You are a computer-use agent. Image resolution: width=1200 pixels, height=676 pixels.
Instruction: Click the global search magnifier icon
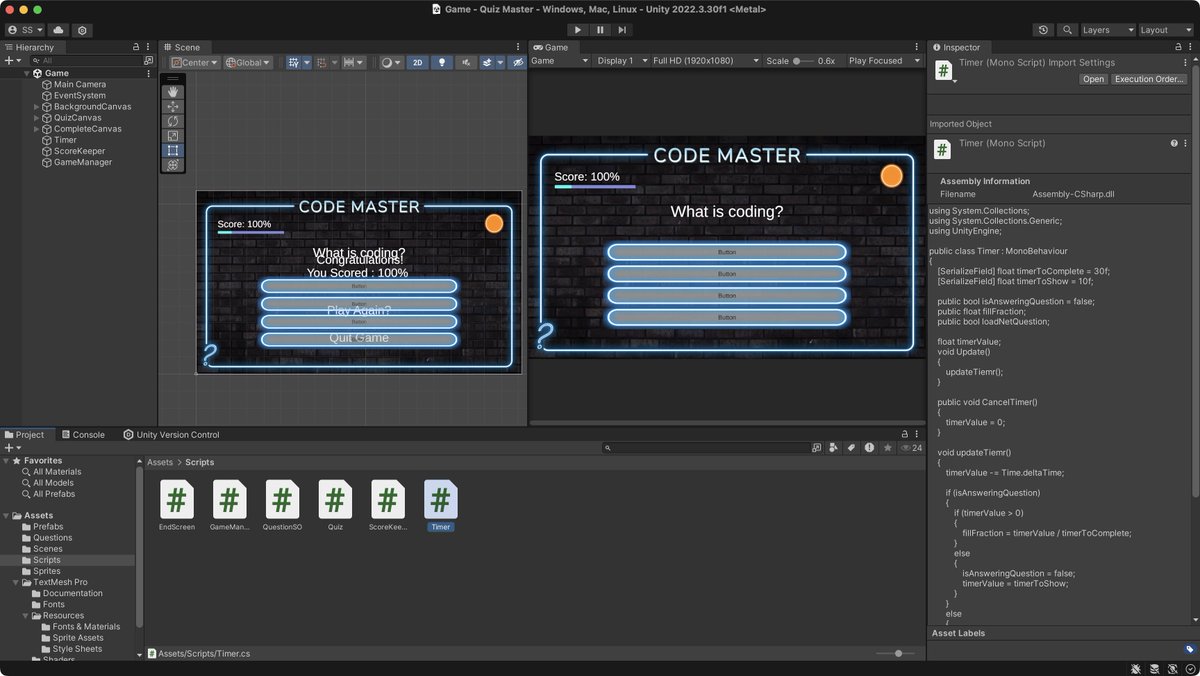(x=1068, y=30)
